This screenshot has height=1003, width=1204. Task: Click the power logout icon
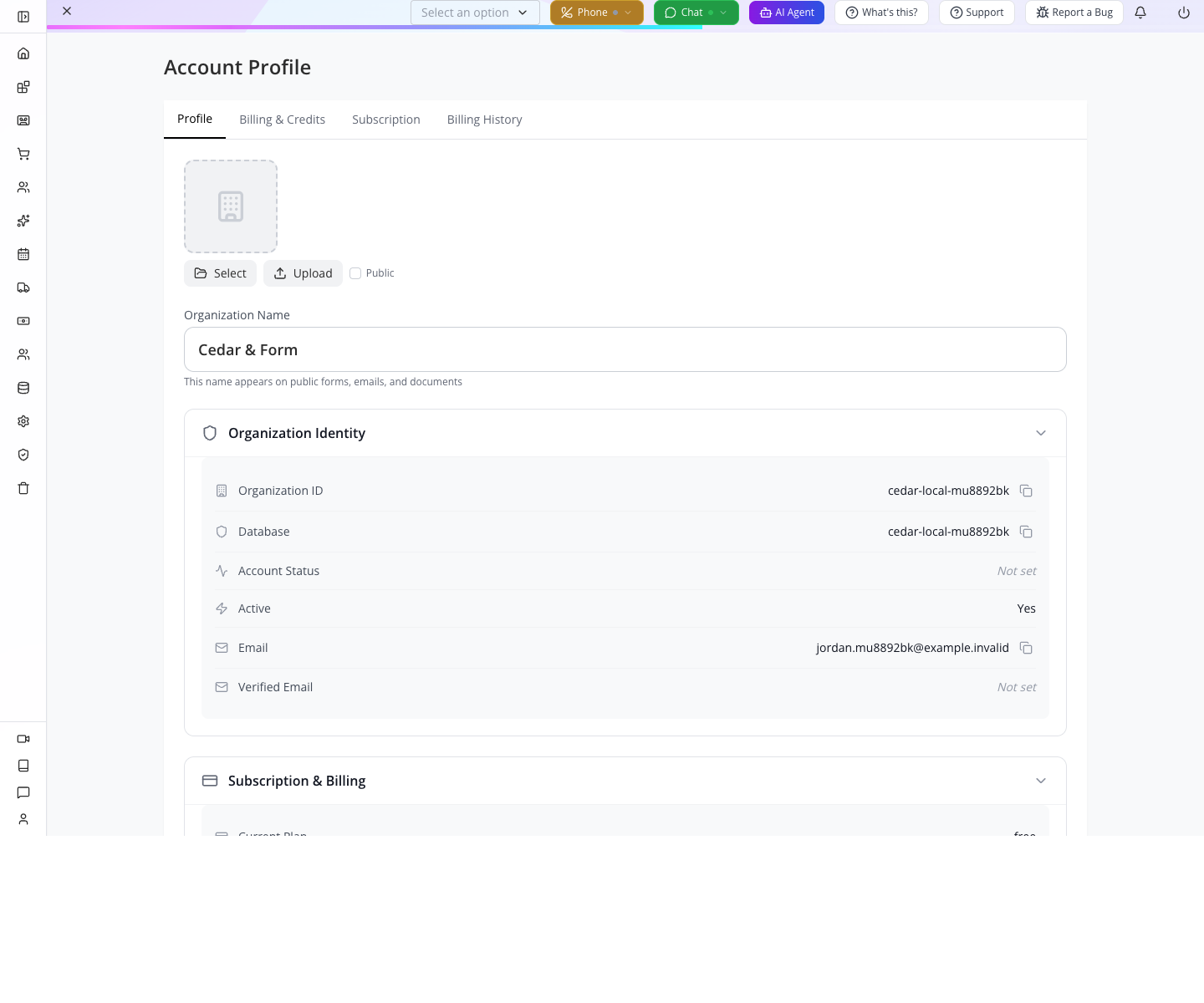[1184, 13]
